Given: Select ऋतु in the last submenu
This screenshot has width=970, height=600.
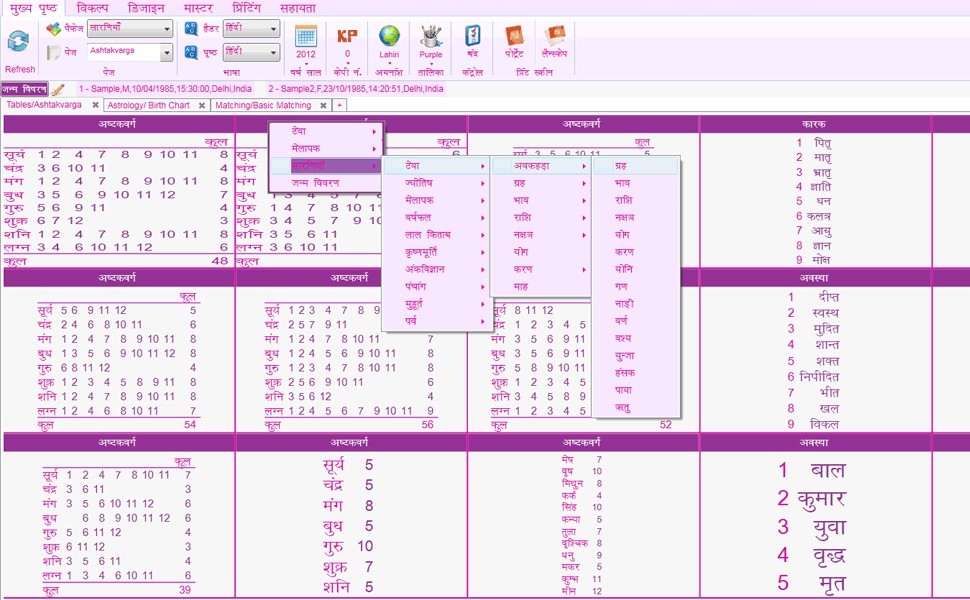Looking at the screenshot, I should pyautogui.click(x=636, y=408).
